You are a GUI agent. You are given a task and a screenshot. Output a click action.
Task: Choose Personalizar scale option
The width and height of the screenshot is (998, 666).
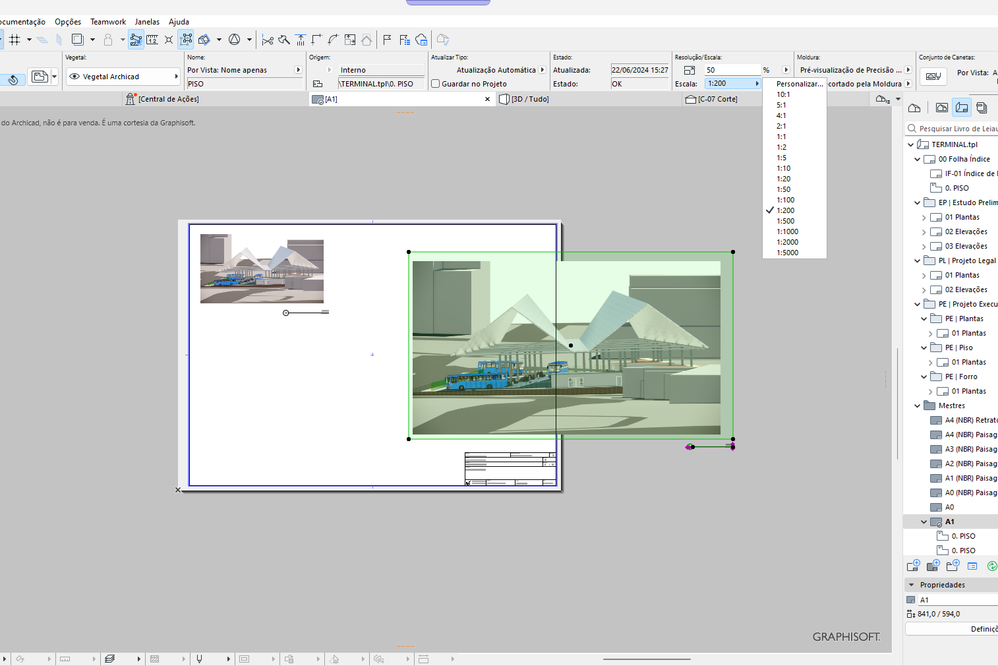click(799, 84)
